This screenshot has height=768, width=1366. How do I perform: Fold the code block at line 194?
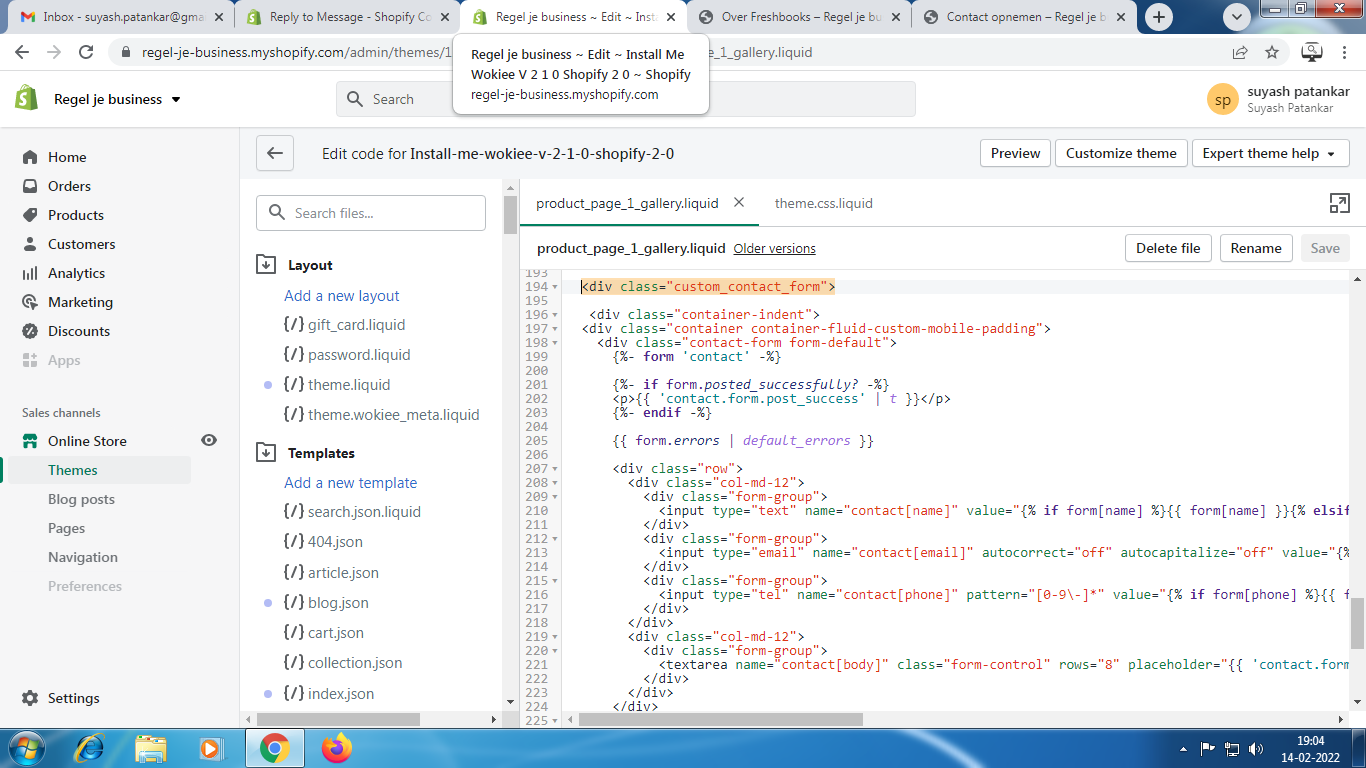(x=555, y=287)
